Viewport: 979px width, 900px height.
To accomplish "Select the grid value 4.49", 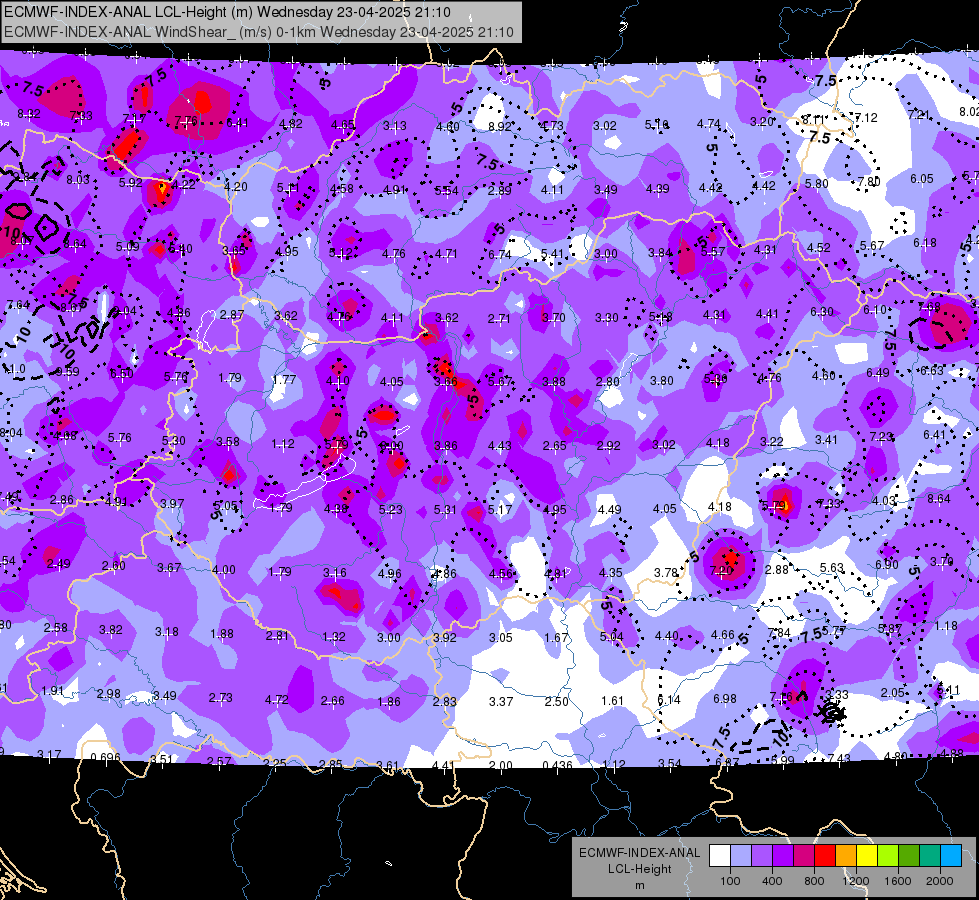I will pos(609,510).
